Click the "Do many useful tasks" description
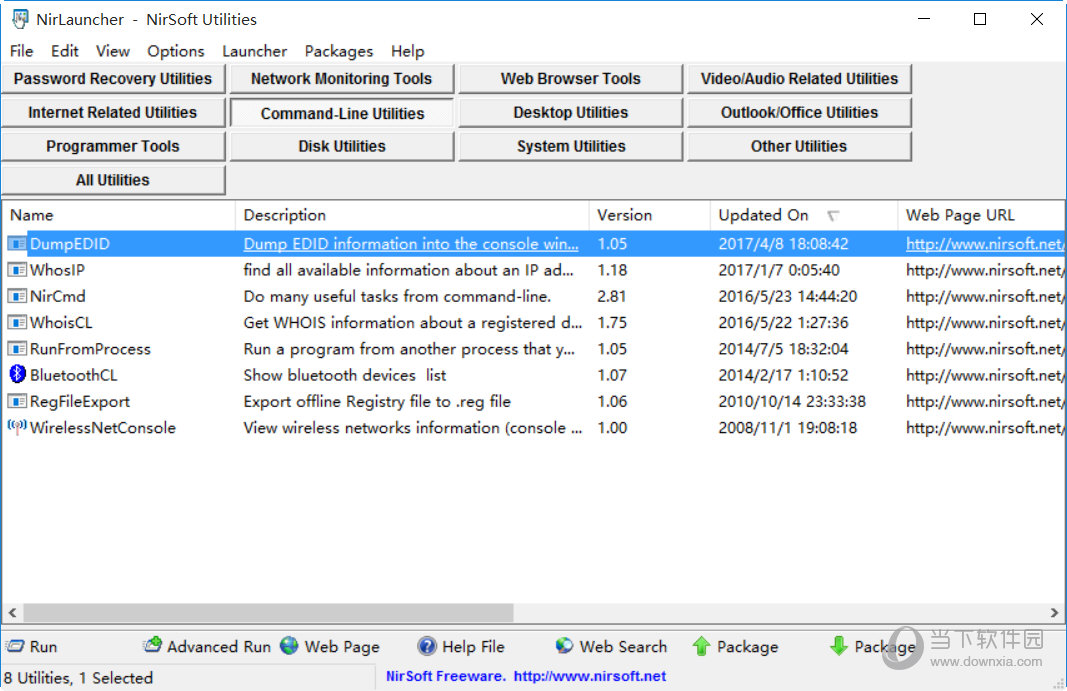The height and width of the screenshot is (691, 1067). [x=397, y=296]
